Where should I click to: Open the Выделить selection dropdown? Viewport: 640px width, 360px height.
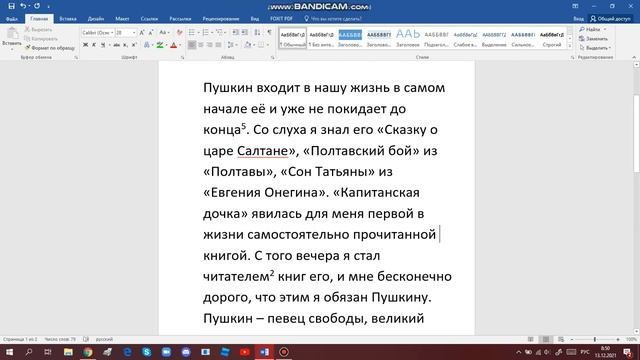[x=595, y=48]
